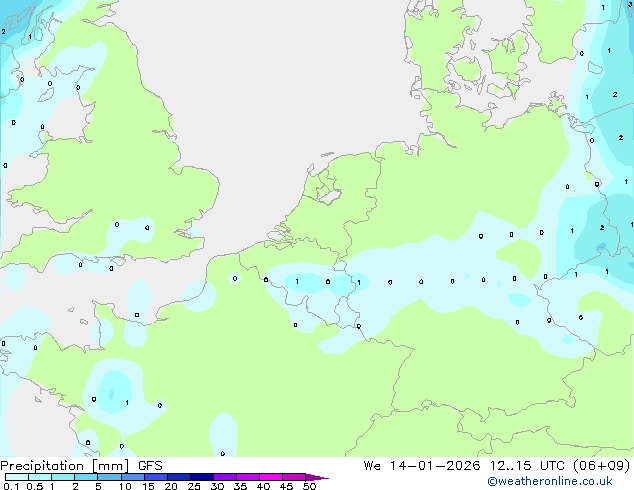Image resolution: width=634 pixels, height=490 pixels.
Task: Click the '25' legend scale label
Action: (x=194, y=486)
